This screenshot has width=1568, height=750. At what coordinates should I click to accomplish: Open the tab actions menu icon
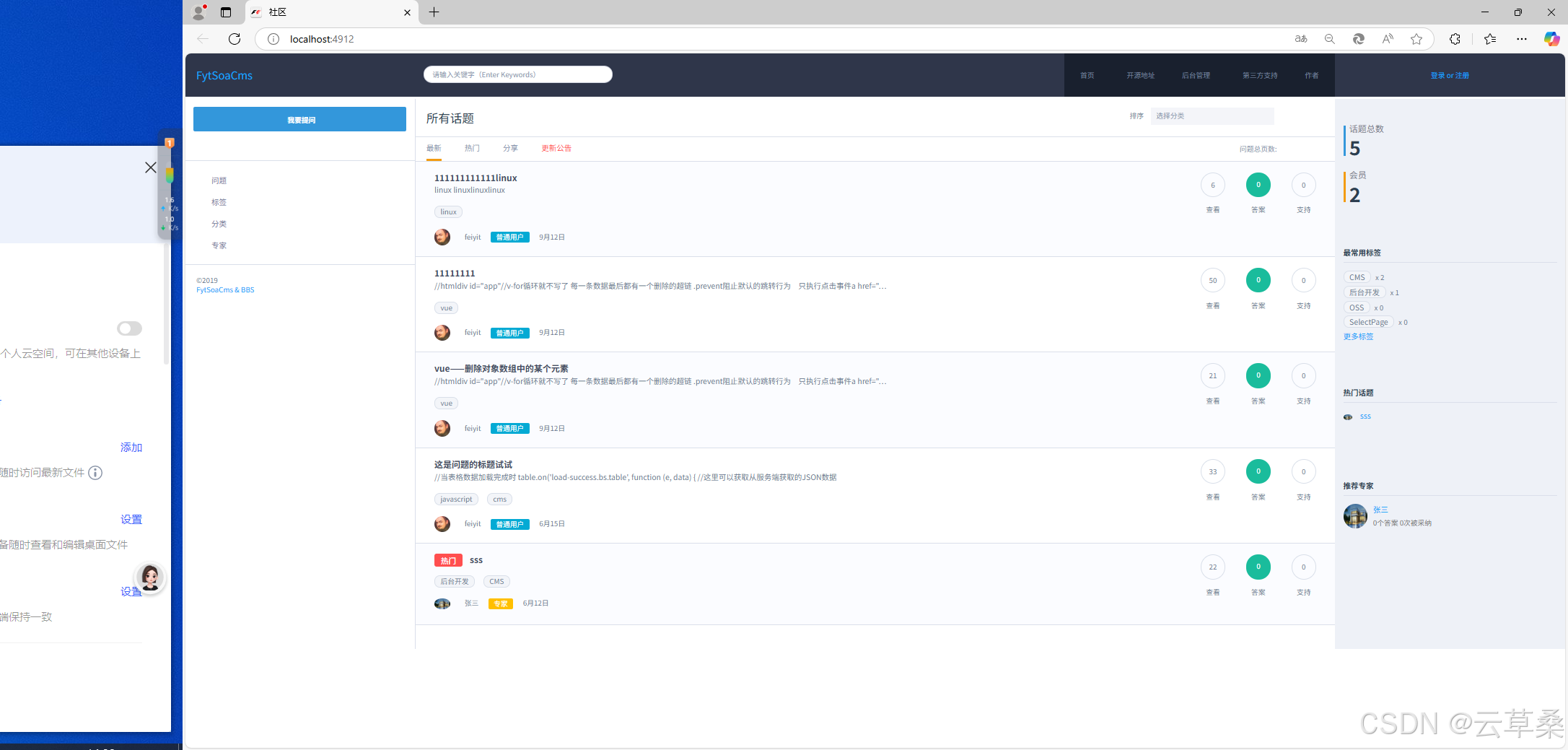pyautogui.click(x=226, y=12)
